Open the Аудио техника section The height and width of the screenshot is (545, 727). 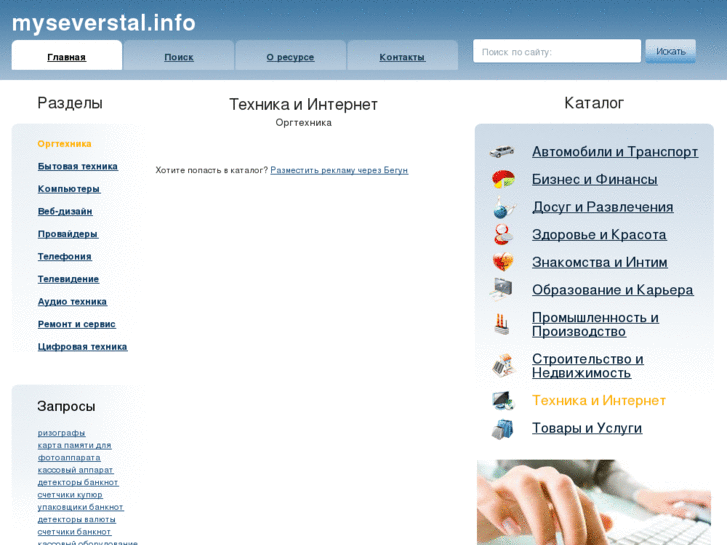72,301
